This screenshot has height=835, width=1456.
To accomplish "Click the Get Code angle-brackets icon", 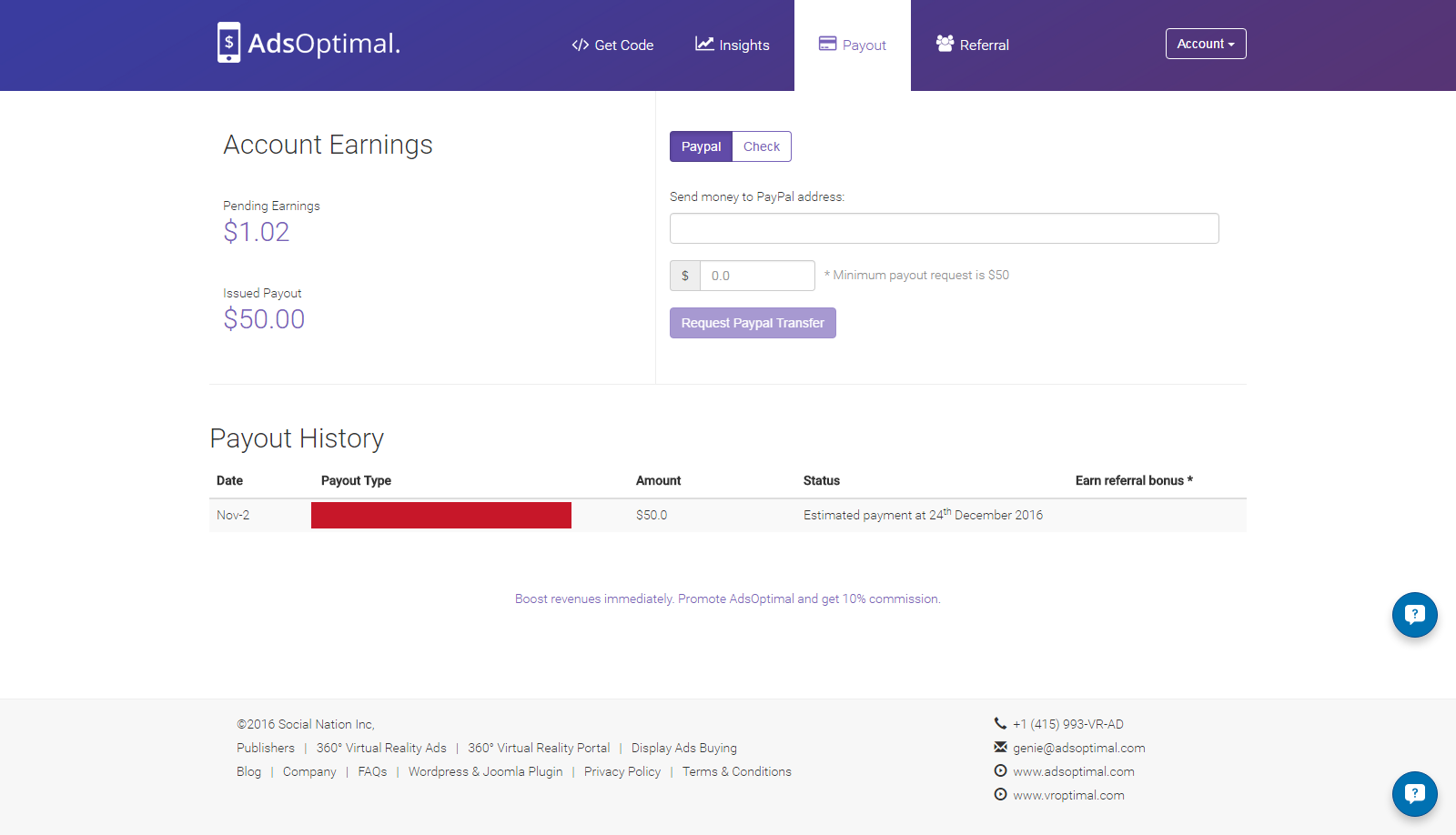I will (581, 45).
